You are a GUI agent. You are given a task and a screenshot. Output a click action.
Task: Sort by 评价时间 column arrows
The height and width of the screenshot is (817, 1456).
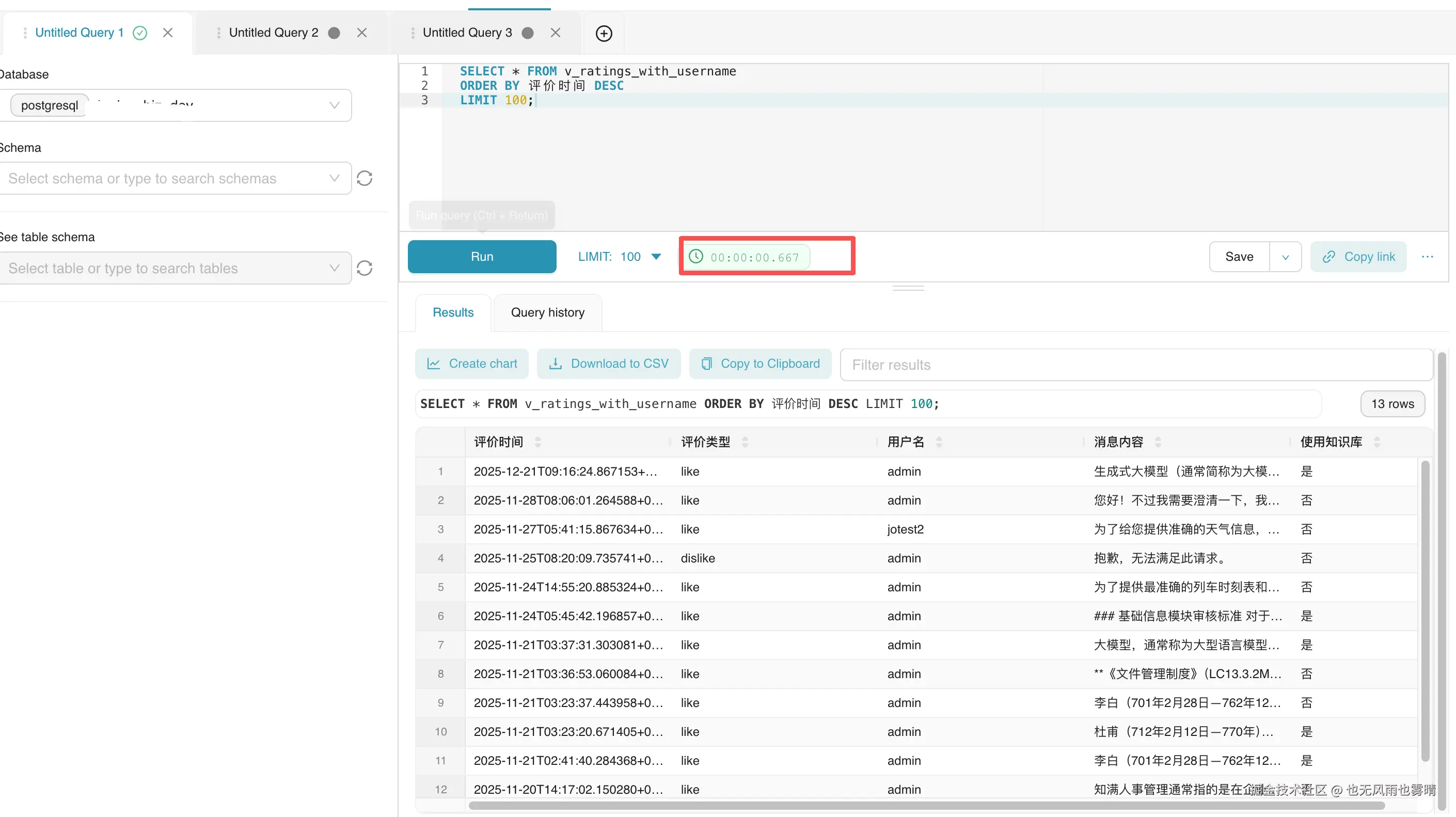[x=537, y=442]
